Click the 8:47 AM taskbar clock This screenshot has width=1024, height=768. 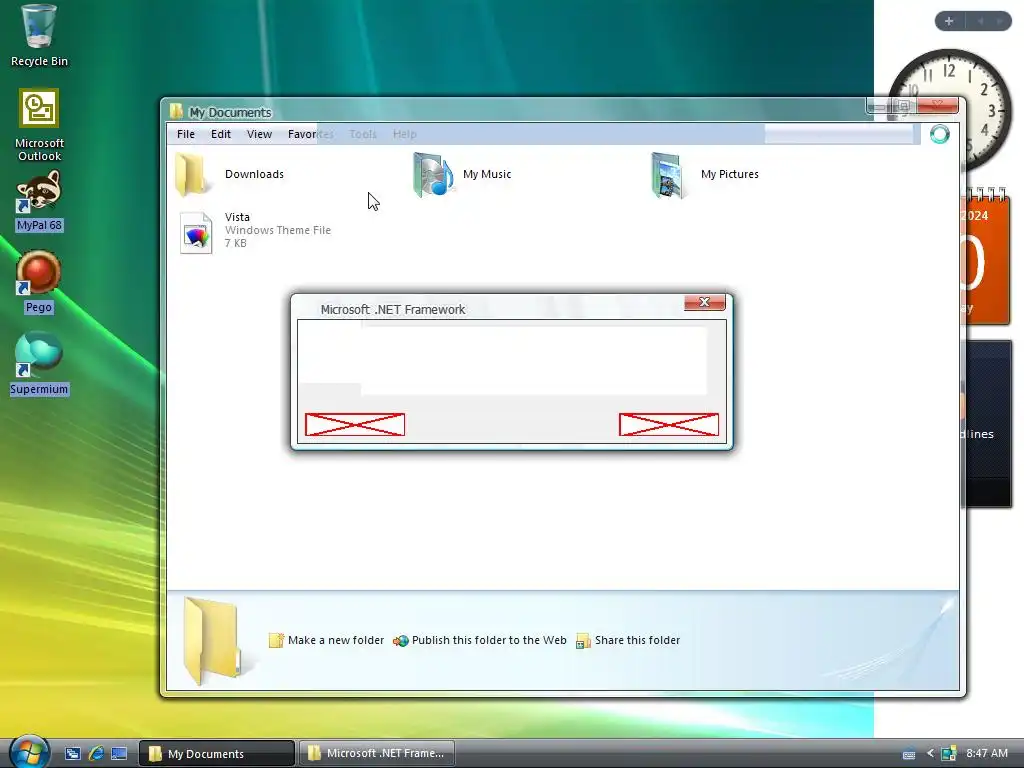[x=987, y=754]
